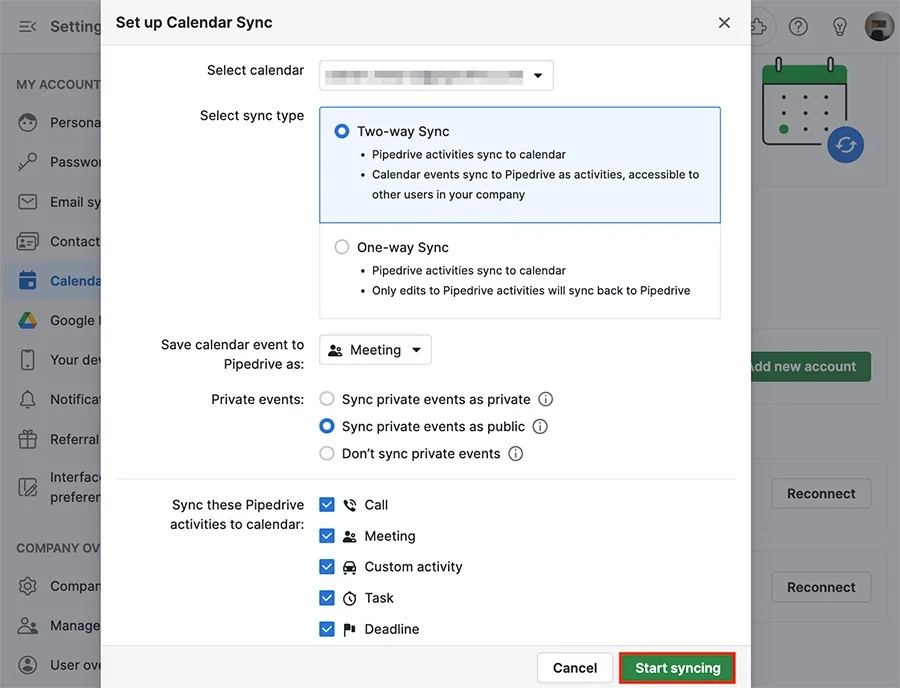Uncheck the Call activity checkbox
Viewport: 900px width, 688px height.
[x=327, y=505]
